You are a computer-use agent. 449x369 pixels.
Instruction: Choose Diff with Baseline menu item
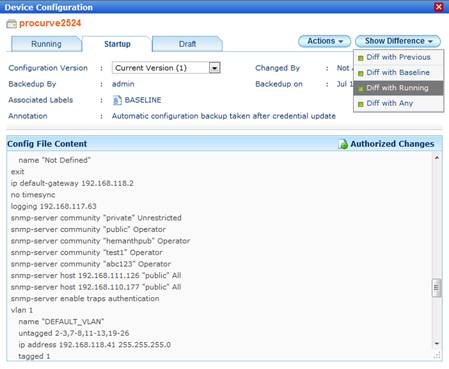coord(398,73)
